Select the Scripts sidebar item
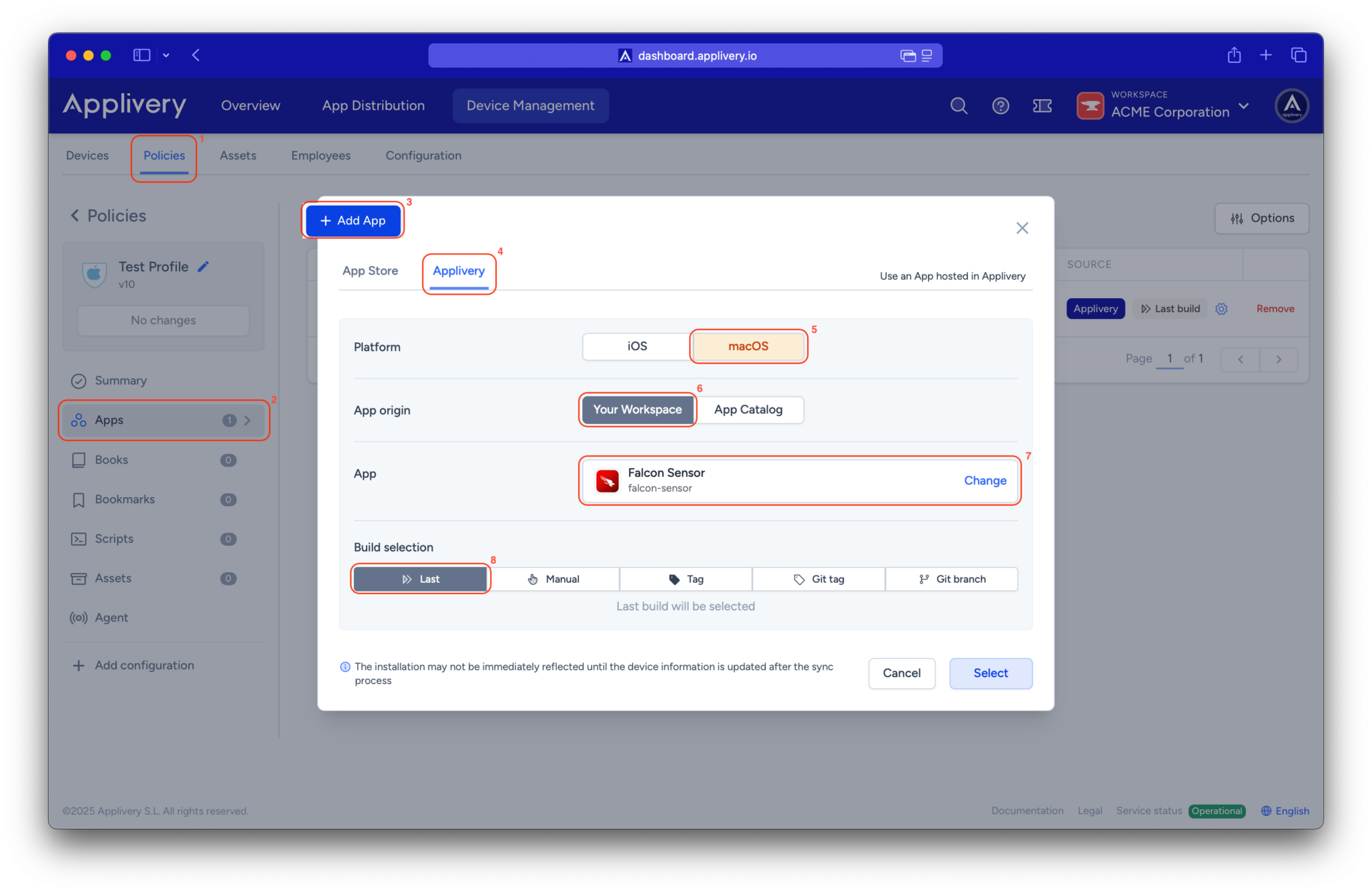This screenshot has height=893, width=1372. click(x=115, y=539)
